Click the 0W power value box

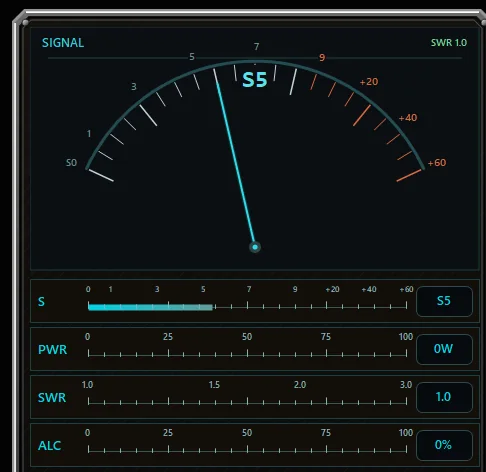[444, 349]
